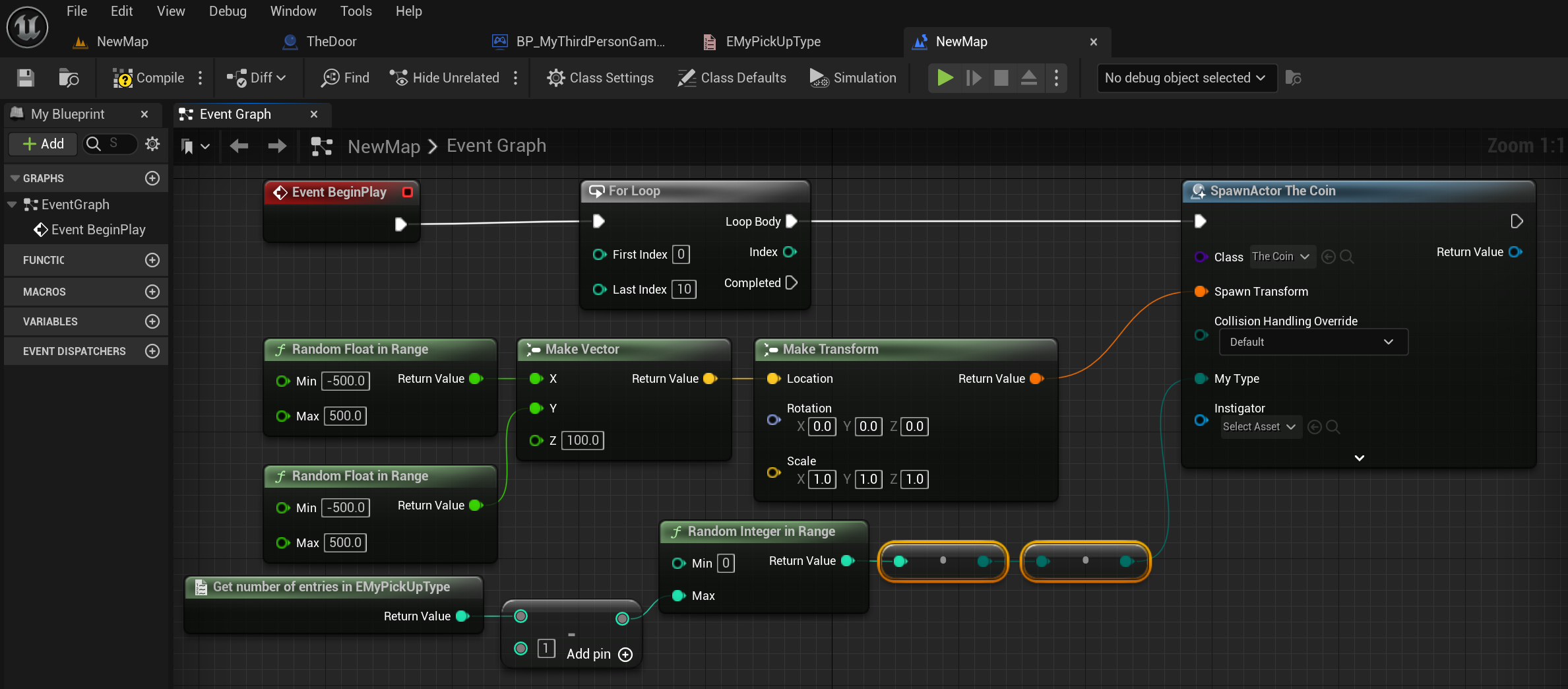
Task: Open Compile options kebab menu
Action: point(201,78)
